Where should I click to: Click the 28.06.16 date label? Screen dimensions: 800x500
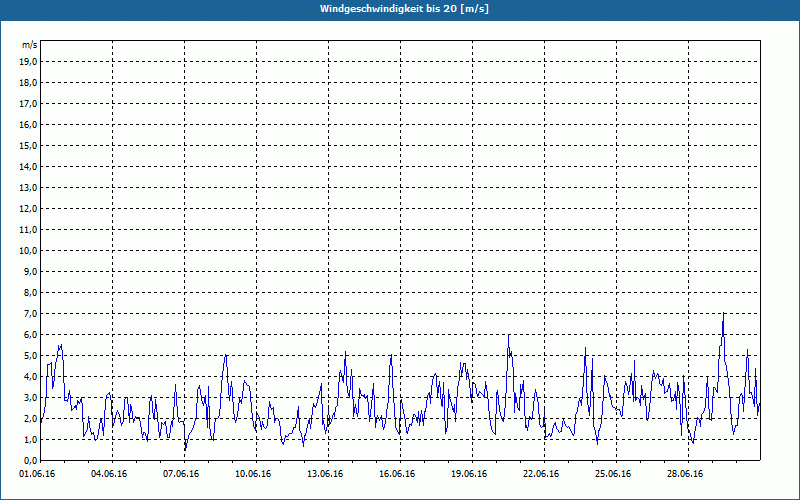coord(685,474)
